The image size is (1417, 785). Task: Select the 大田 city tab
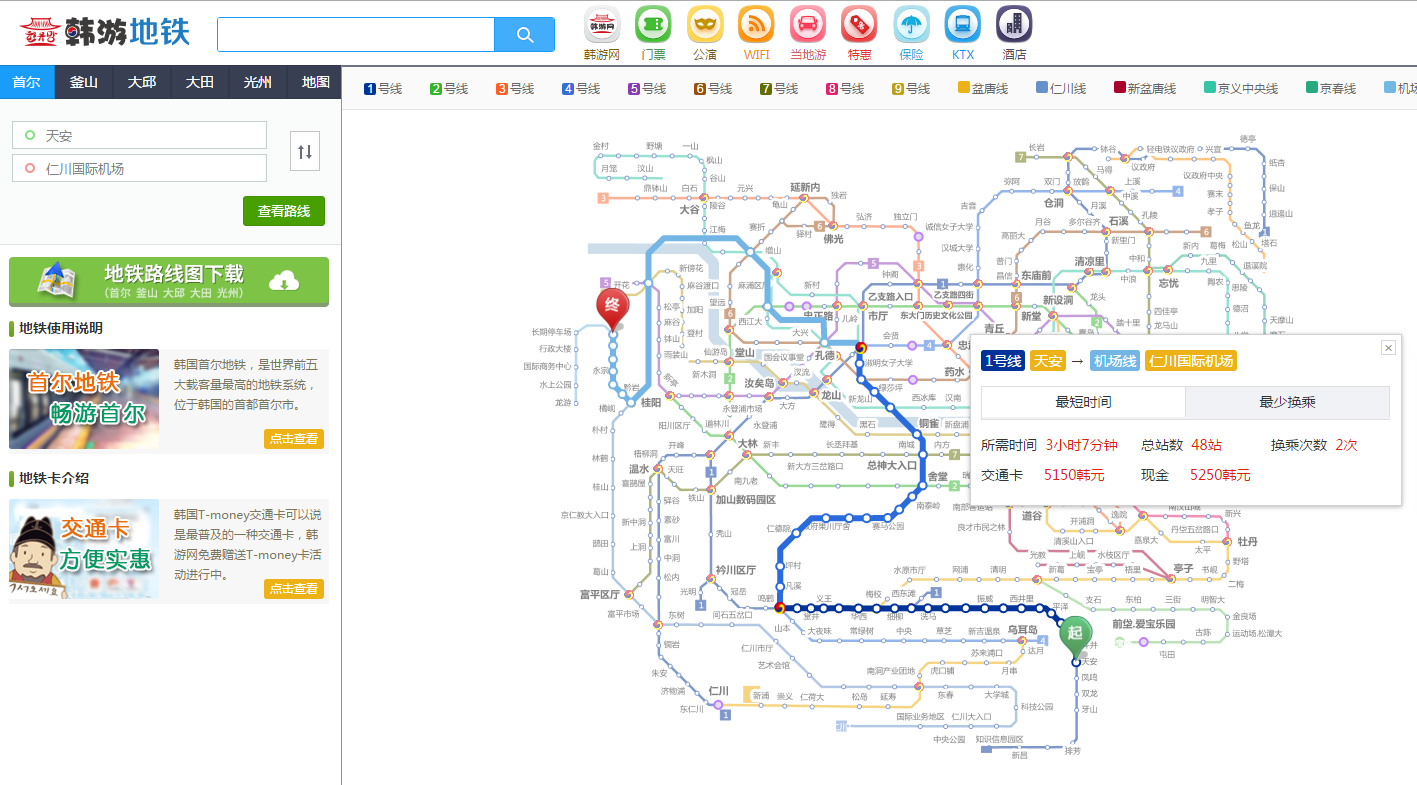click(200, 82)
